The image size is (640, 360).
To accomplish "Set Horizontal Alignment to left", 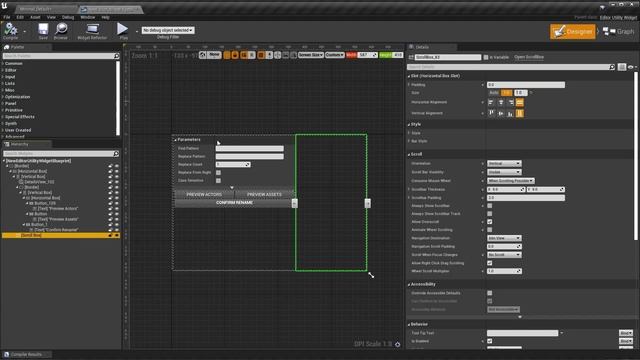I will (491, 102).
